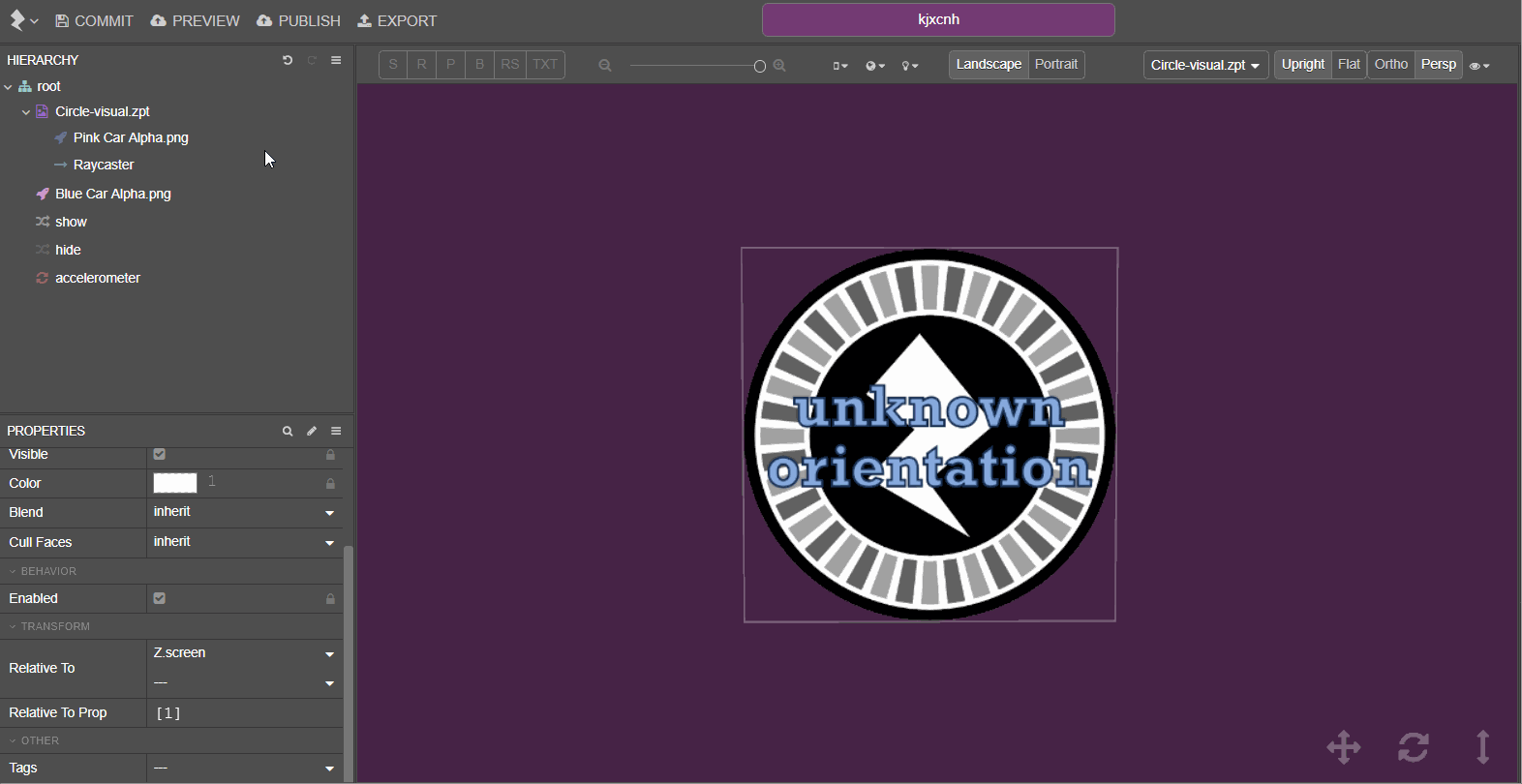1522x784 pixels.
Task: Click the Commit button
Action: click(94, 20)
